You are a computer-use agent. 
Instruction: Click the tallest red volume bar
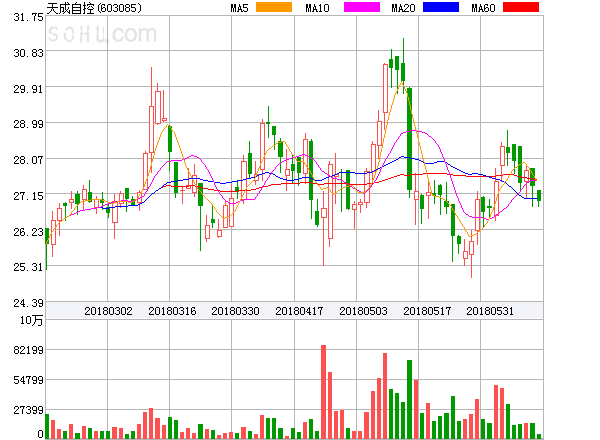click(x=323, y=392)
